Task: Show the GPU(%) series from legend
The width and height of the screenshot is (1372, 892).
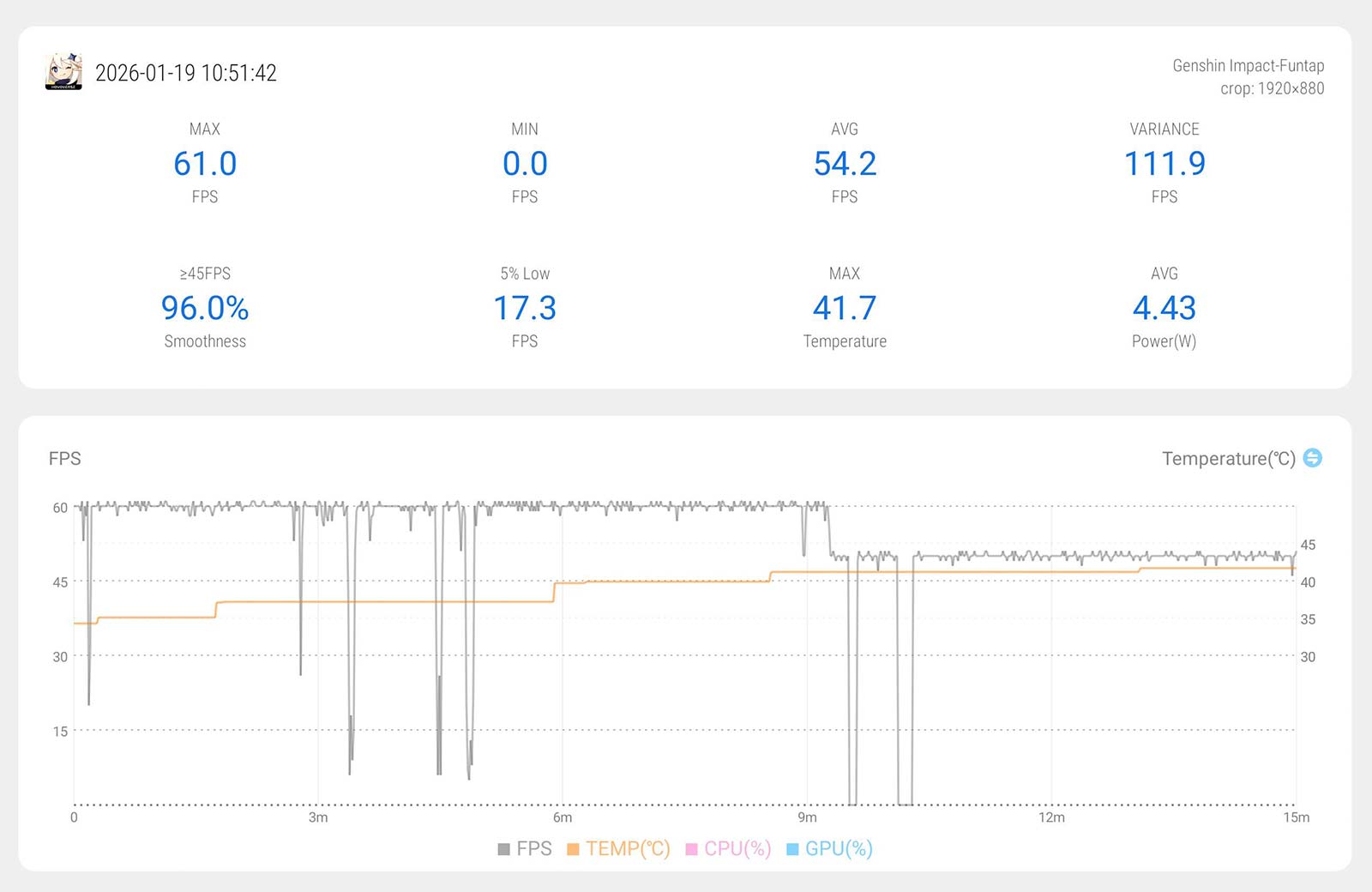Action: coord(829,849)
